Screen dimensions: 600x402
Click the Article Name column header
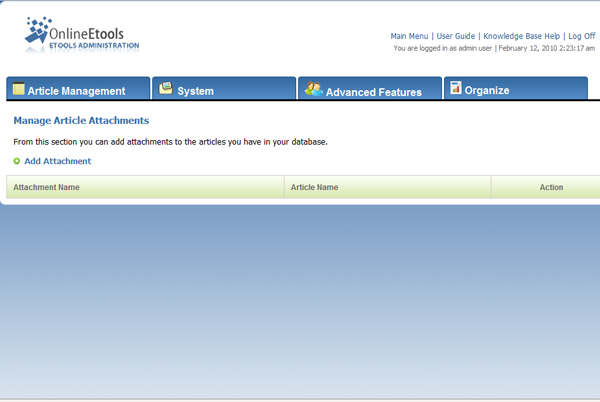[314, 187]
